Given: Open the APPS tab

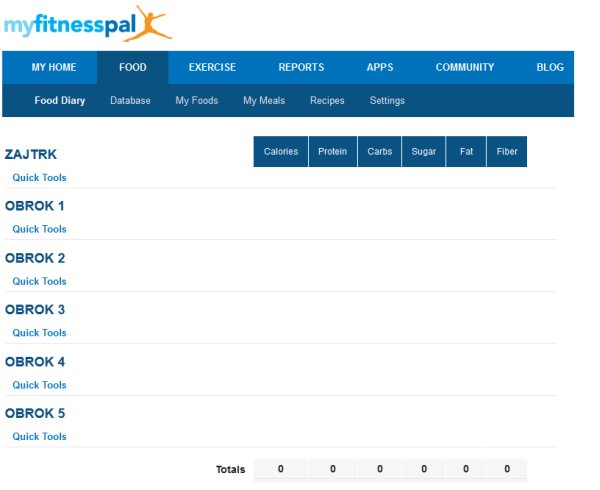Looking at the screenshot, I should (380, 68).
